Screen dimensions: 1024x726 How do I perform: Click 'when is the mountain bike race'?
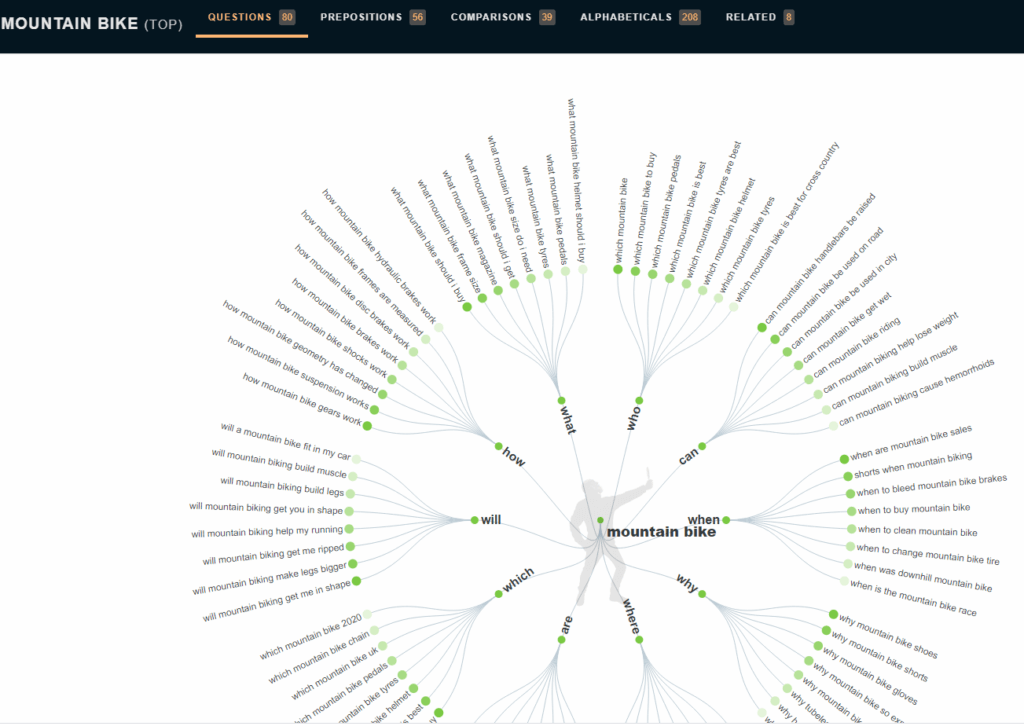[914, 598]
